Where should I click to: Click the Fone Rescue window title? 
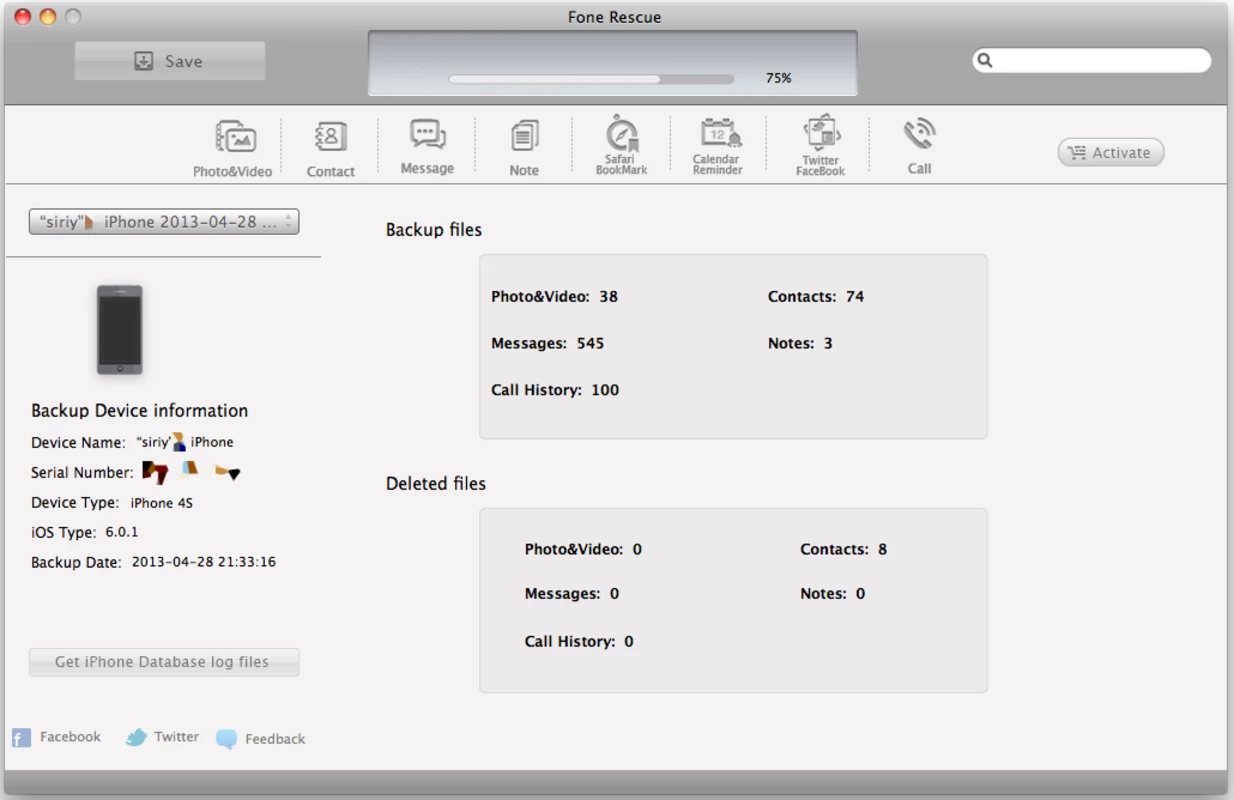[x=614, y=17]
